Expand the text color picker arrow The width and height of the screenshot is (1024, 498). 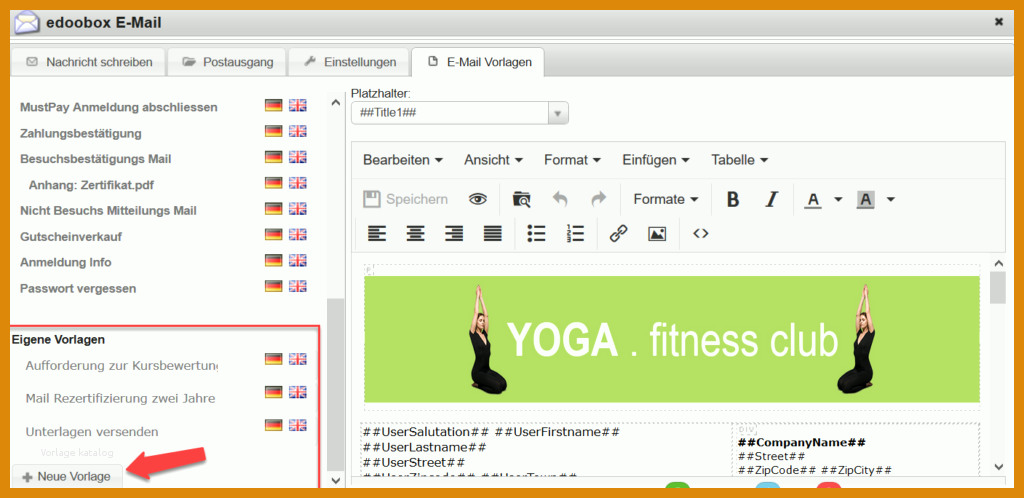(838, 199)
